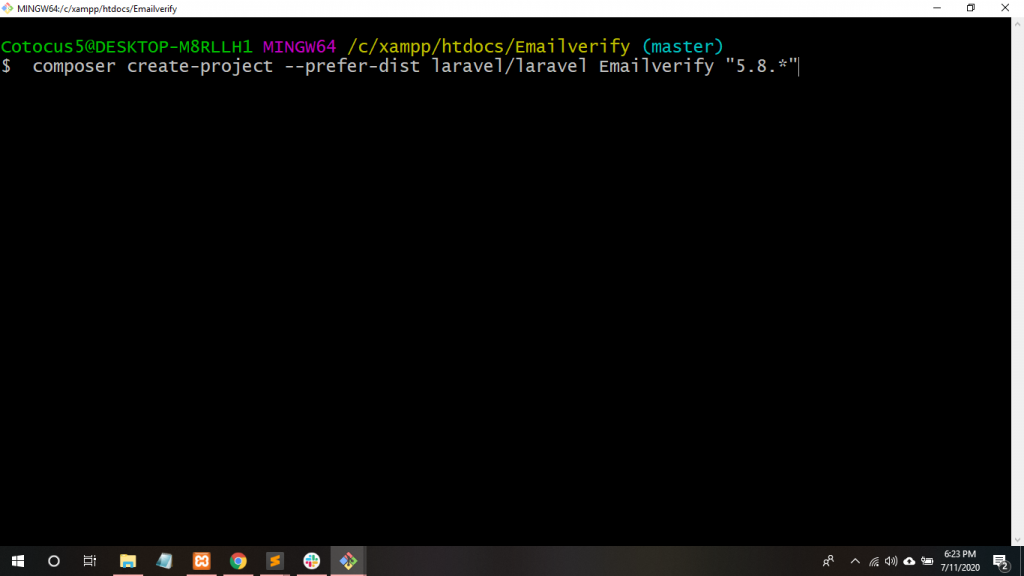Open the battery power status icon

[927, 561]
